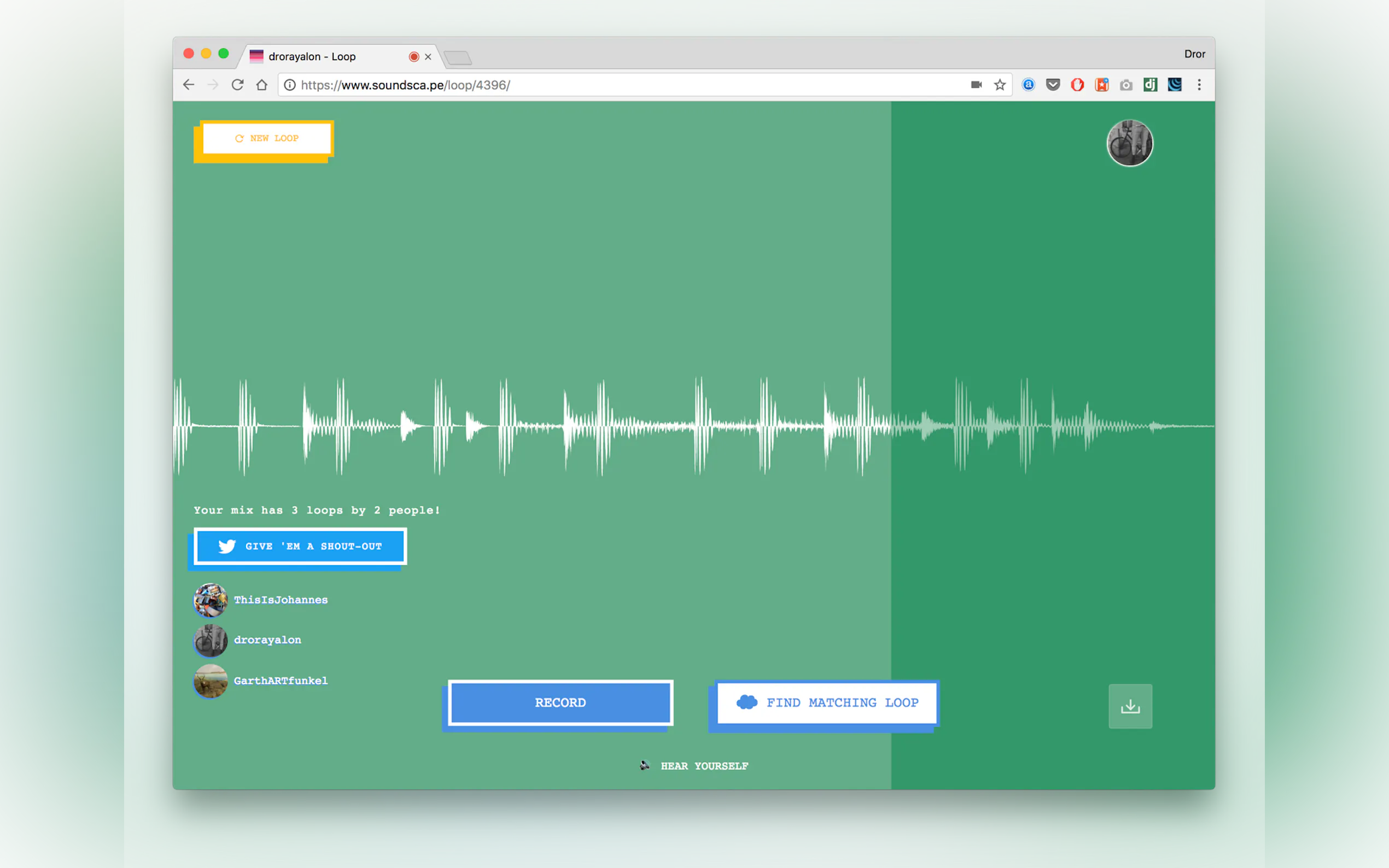Open the Chrome three-dot menu
The image size is (1389, 868).
click(x=1199, y=85)
